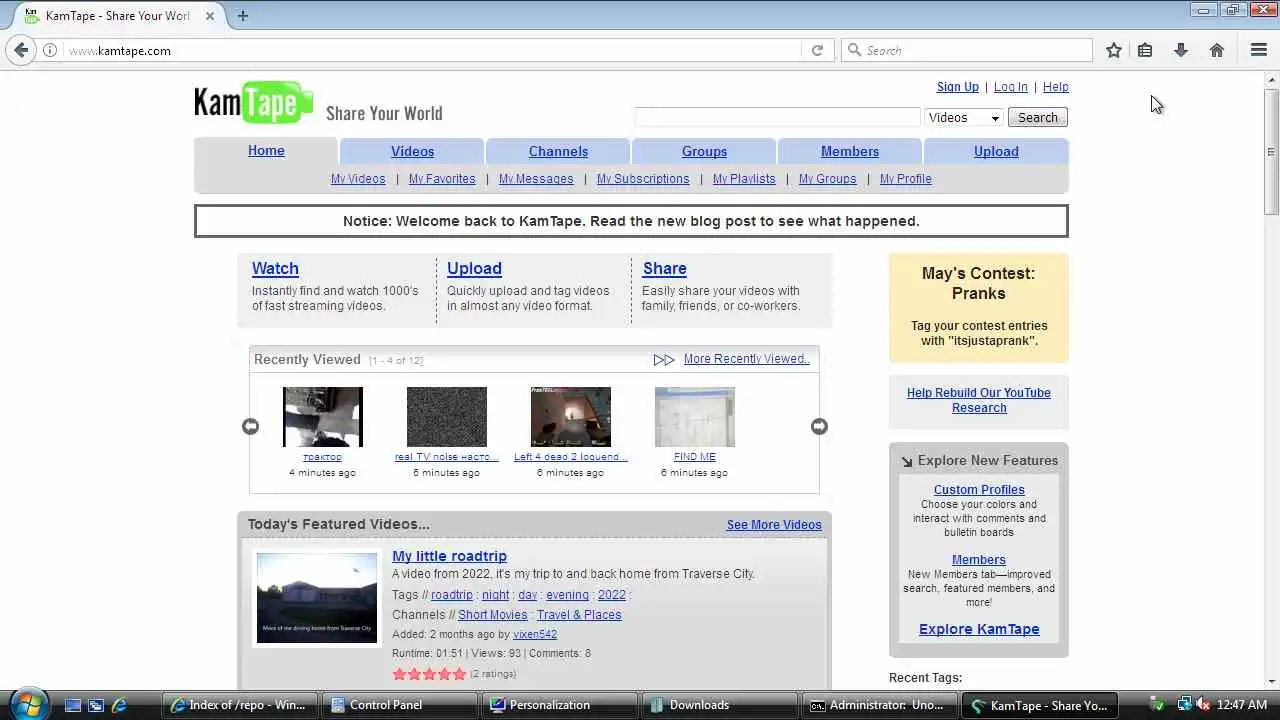Screen dimensions: 1280x720
Task: Open My Profile link
Action: [x=905, y=179]
